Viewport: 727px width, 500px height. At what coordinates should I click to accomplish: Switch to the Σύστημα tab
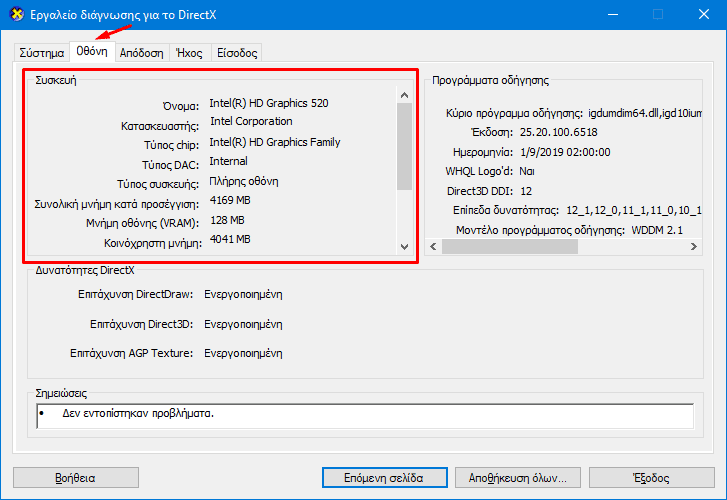[x=42, y=53]
